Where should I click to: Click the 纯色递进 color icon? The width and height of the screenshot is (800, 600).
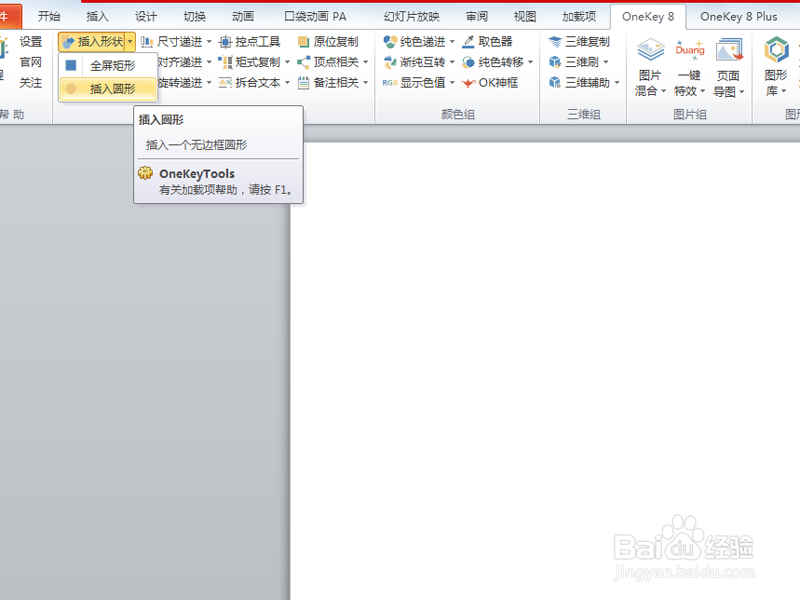[x=390, y=41]
